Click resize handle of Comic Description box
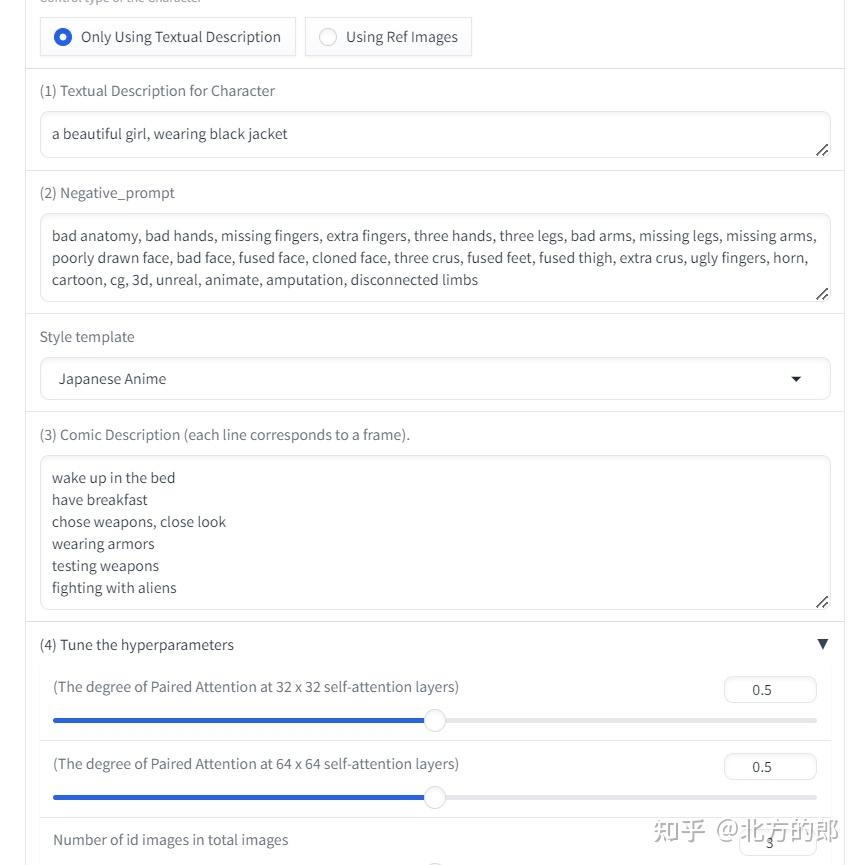This screenshot has height=865, width=861. pos(821,602)
